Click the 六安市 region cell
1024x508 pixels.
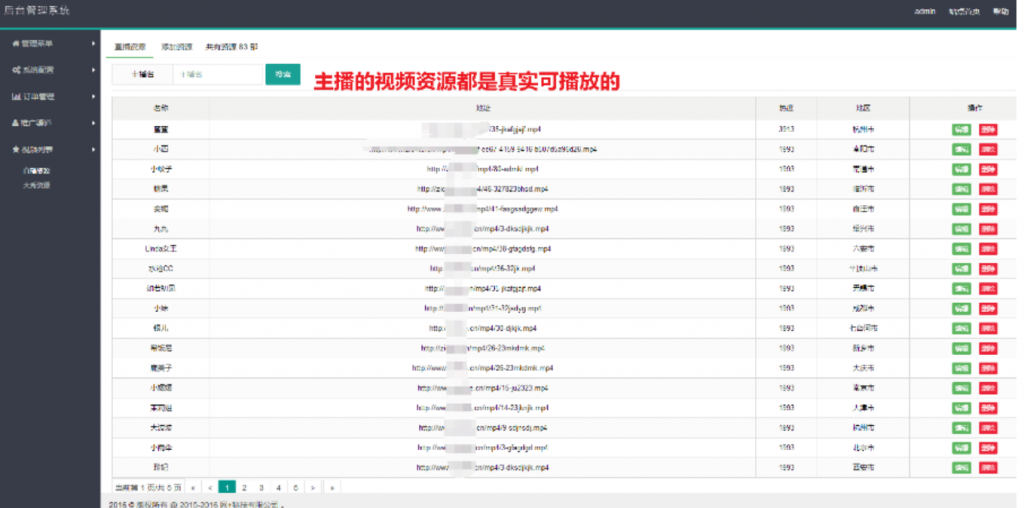[863, 249]
